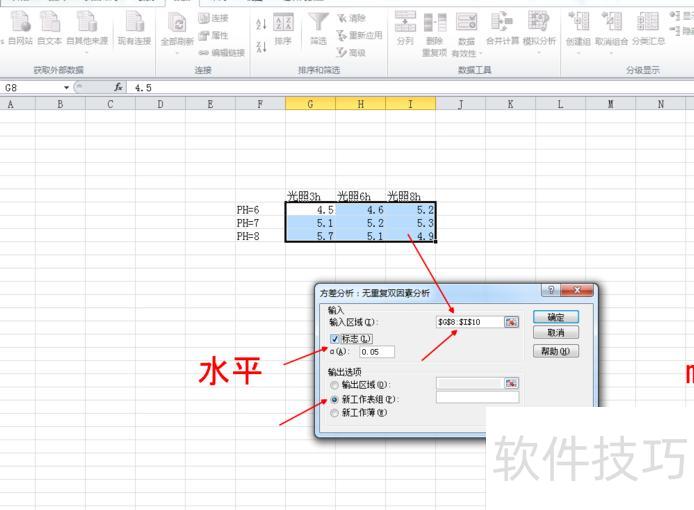This screenshot has height=510, width=694.
Task: Click Remove Duplicates (删除重复项)
Action: click(x=435, y=35)
